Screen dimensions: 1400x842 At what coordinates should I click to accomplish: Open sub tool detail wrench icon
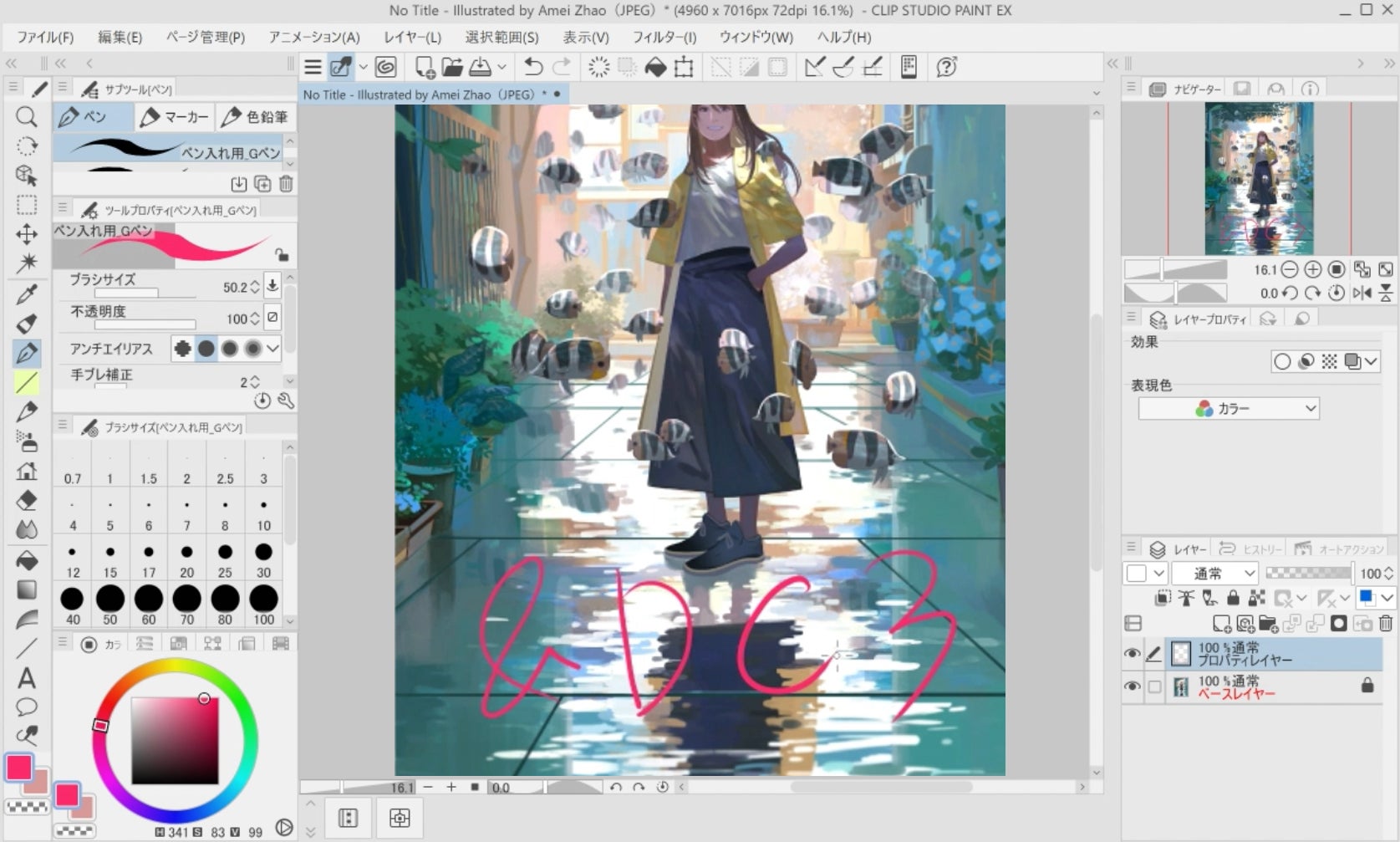point(286,401)
